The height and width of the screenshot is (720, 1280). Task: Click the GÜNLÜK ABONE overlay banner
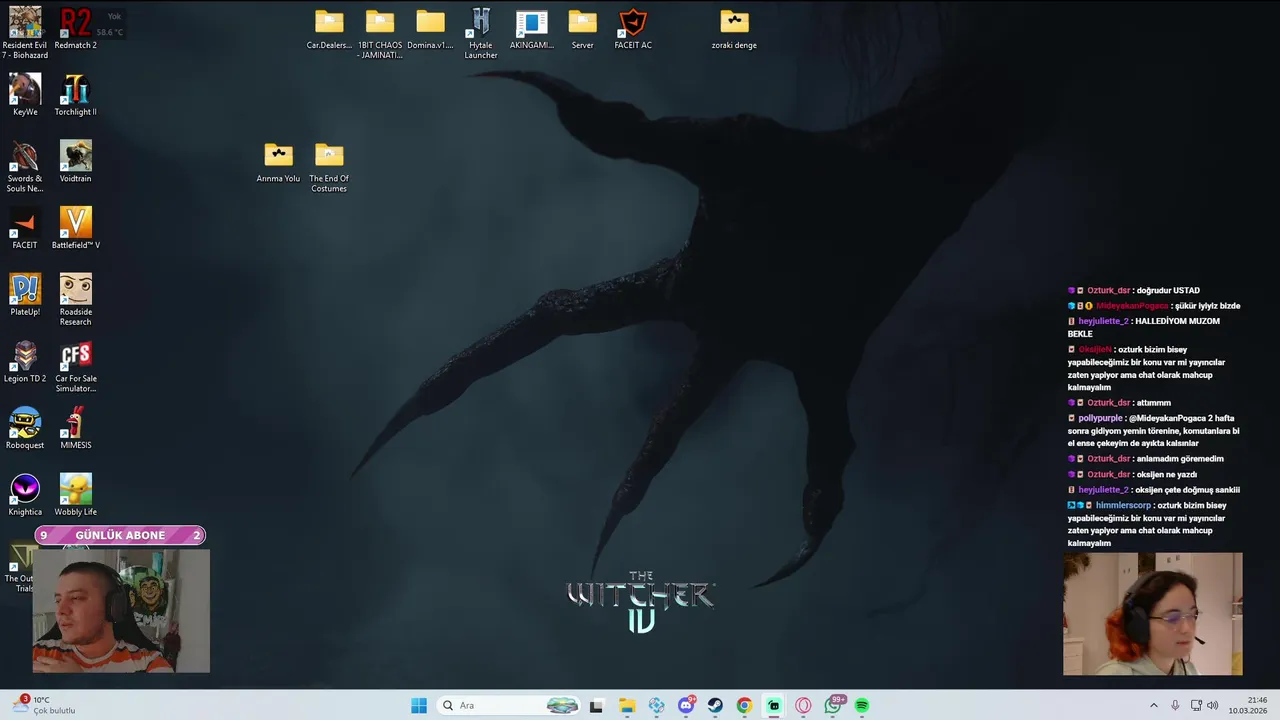120,535
